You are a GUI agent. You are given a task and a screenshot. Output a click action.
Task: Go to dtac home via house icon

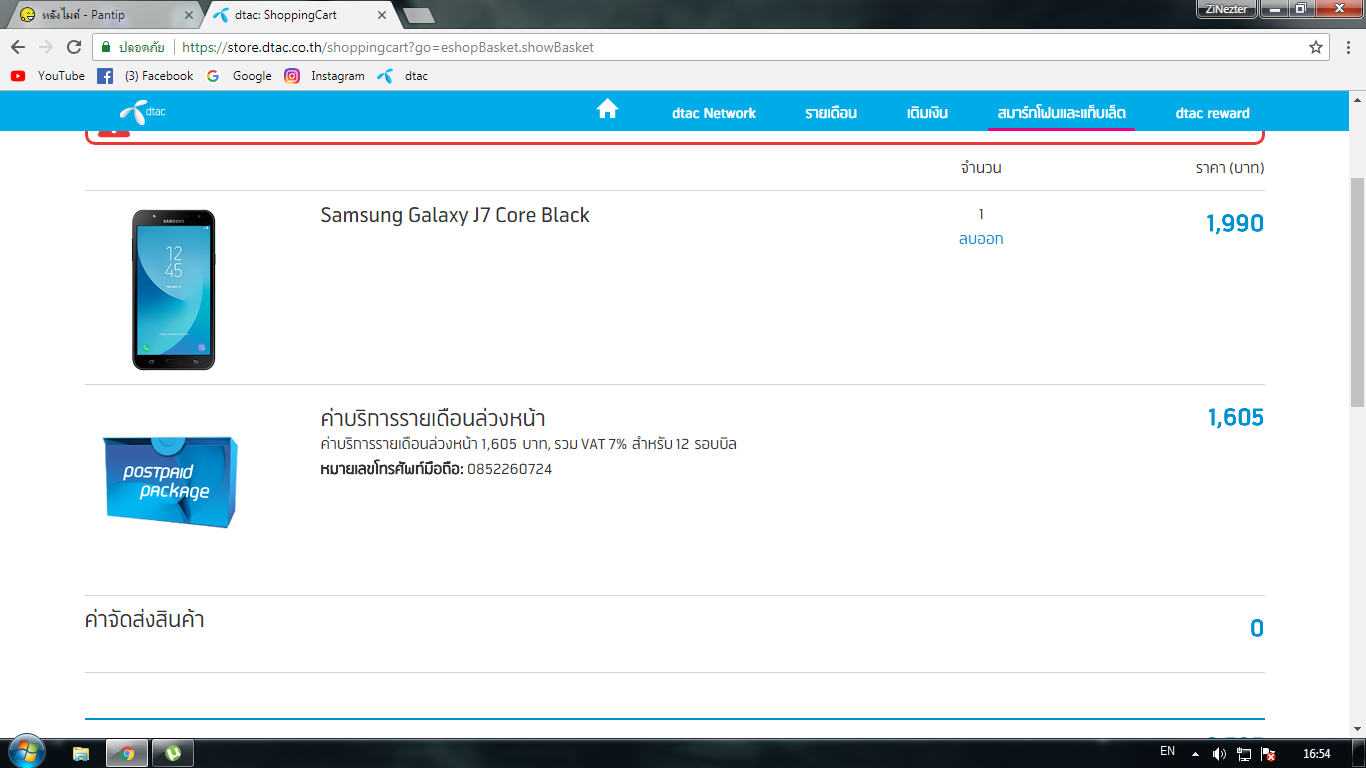tap(607, 109)
